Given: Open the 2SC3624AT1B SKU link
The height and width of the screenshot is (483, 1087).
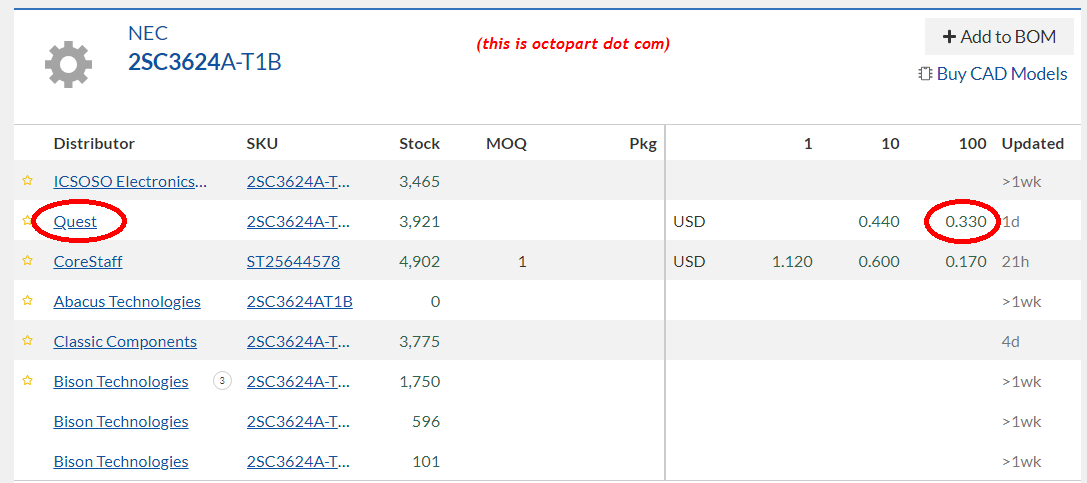Looking at the screenshot, I should [299, 301].
